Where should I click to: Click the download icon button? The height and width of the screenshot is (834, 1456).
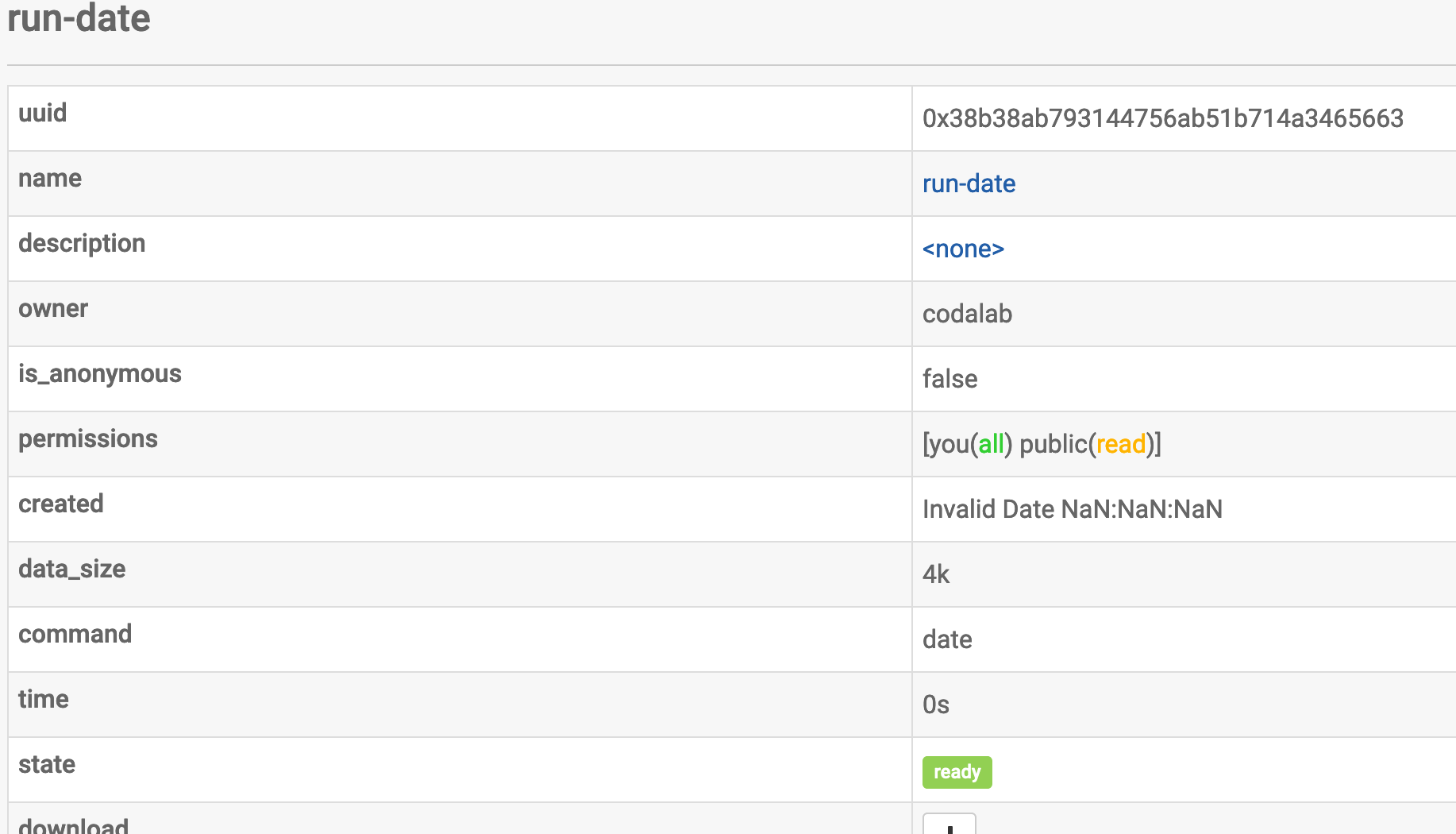pyautogui.click(x=949, y=824)
